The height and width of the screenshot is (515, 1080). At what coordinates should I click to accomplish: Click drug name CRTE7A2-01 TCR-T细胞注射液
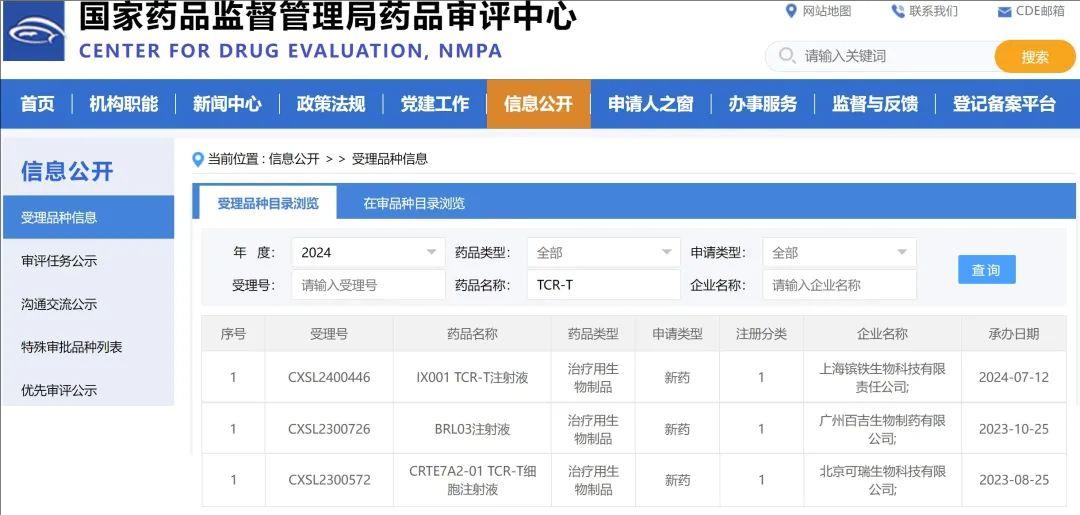[472, 481]
